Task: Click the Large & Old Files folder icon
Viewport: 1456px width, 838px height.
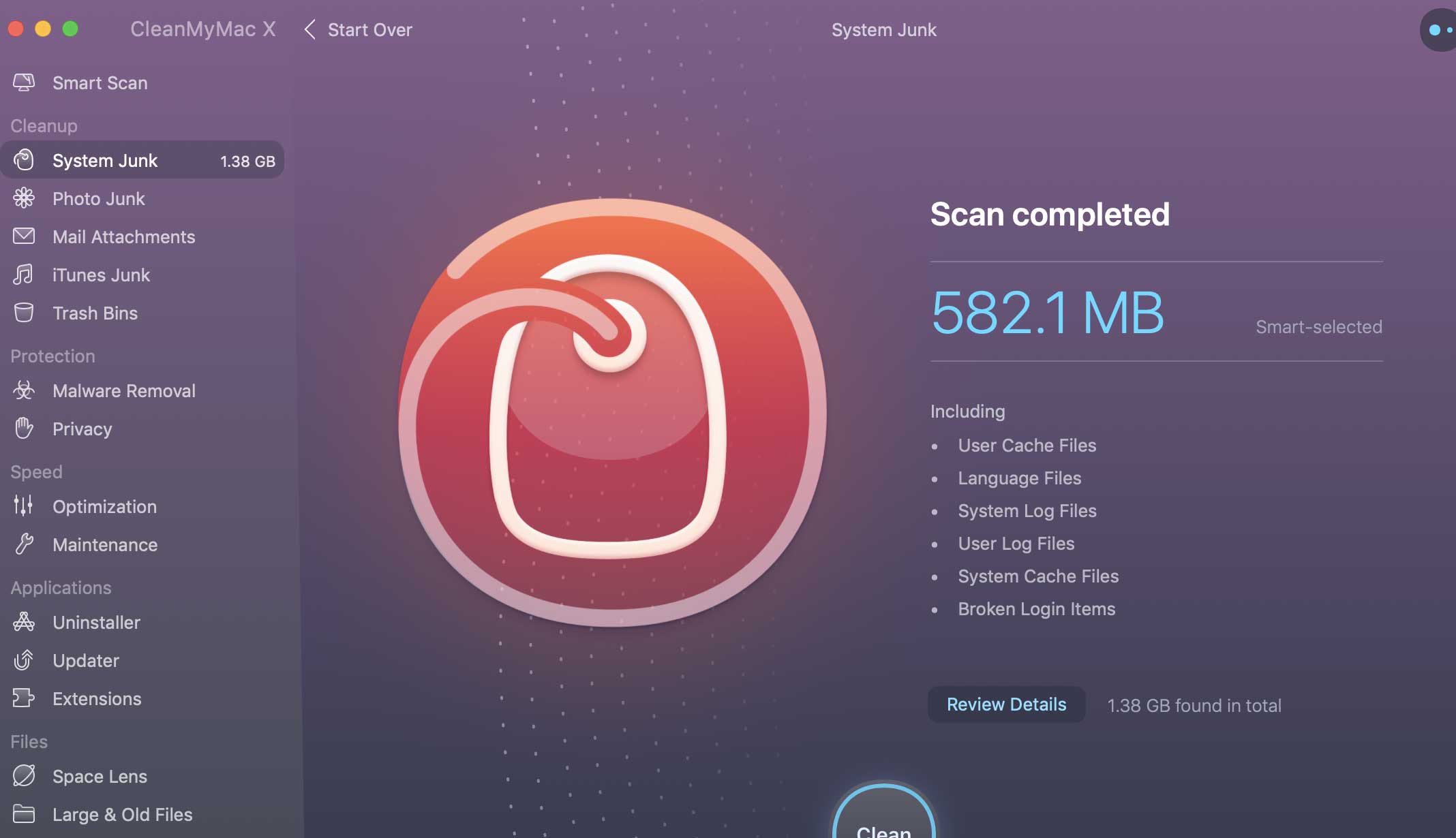Action: click(x=24, y=814)
